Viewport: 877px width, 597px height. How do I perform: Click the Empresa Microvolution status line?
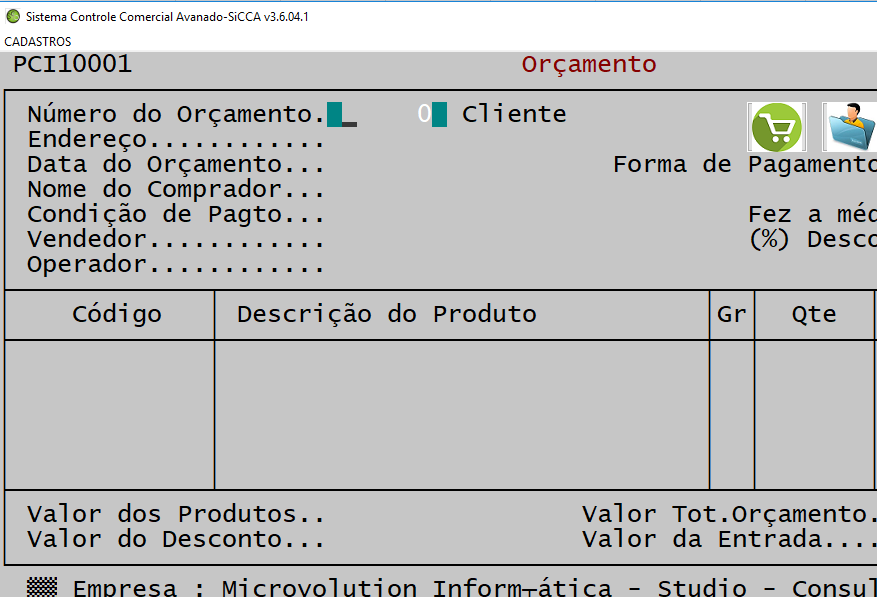(474, 587)
